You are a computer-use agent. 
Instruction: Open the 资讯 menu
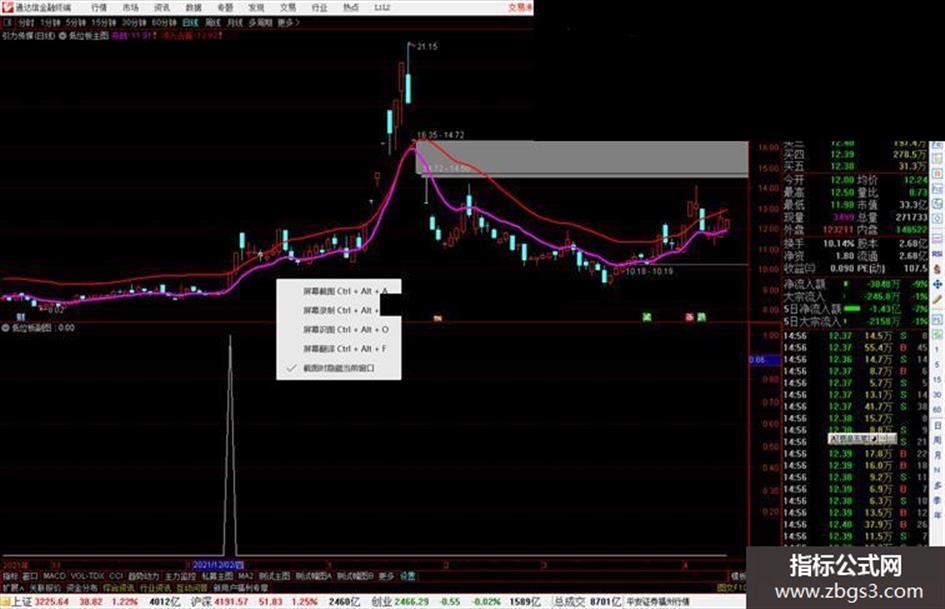coord(162,8)
